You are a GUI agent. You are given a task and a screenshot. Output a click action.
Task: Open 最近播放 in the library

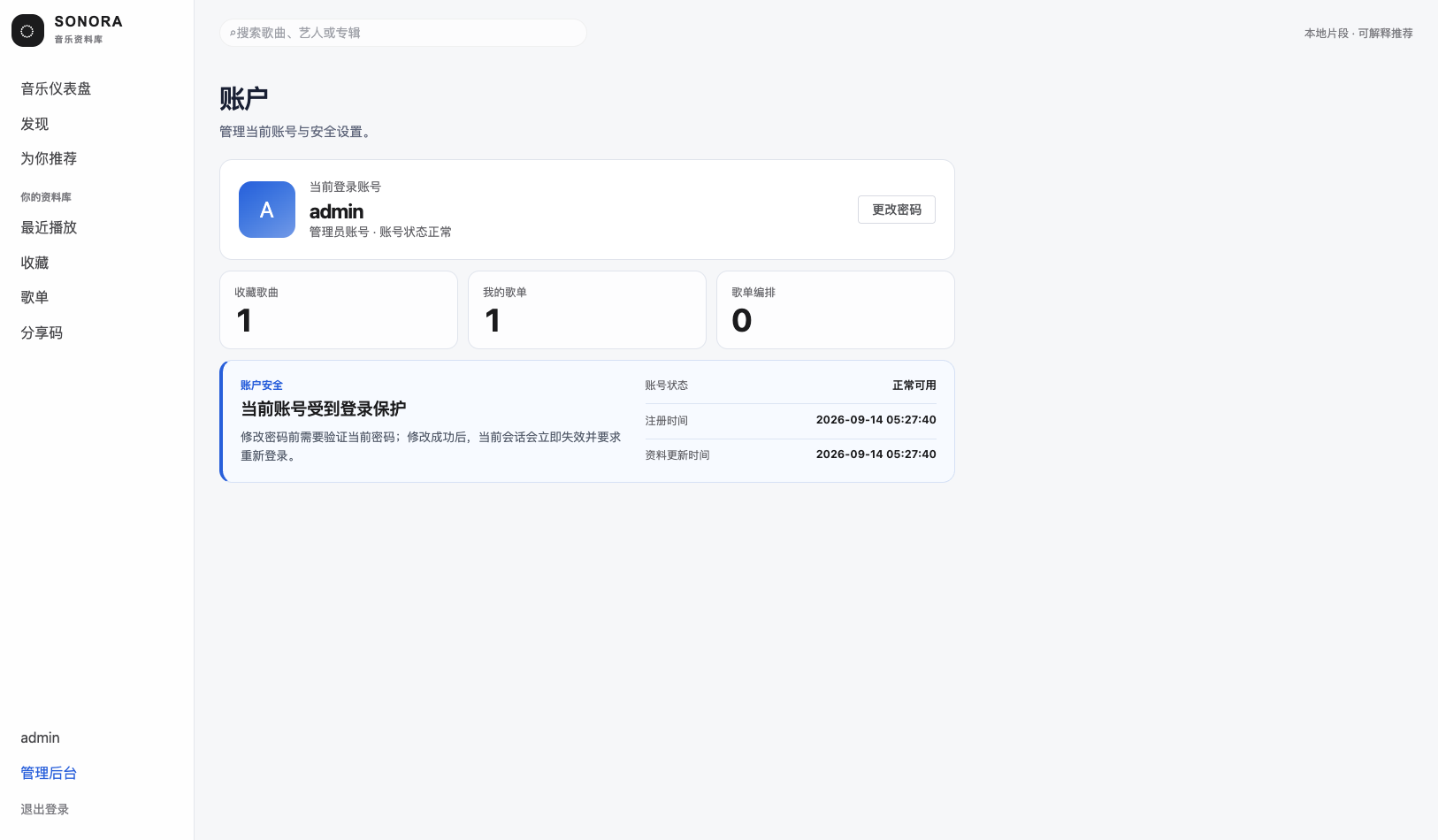coord(49,227)
